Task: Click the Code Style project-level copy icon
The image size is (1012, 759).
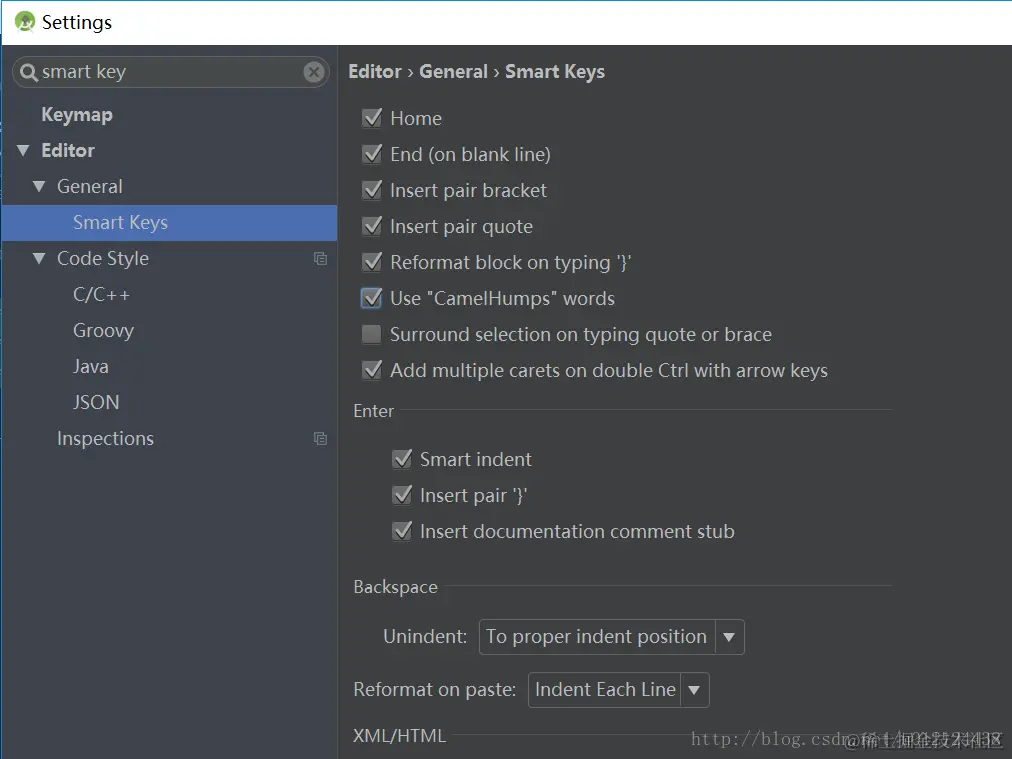Action: click(320, 259)
